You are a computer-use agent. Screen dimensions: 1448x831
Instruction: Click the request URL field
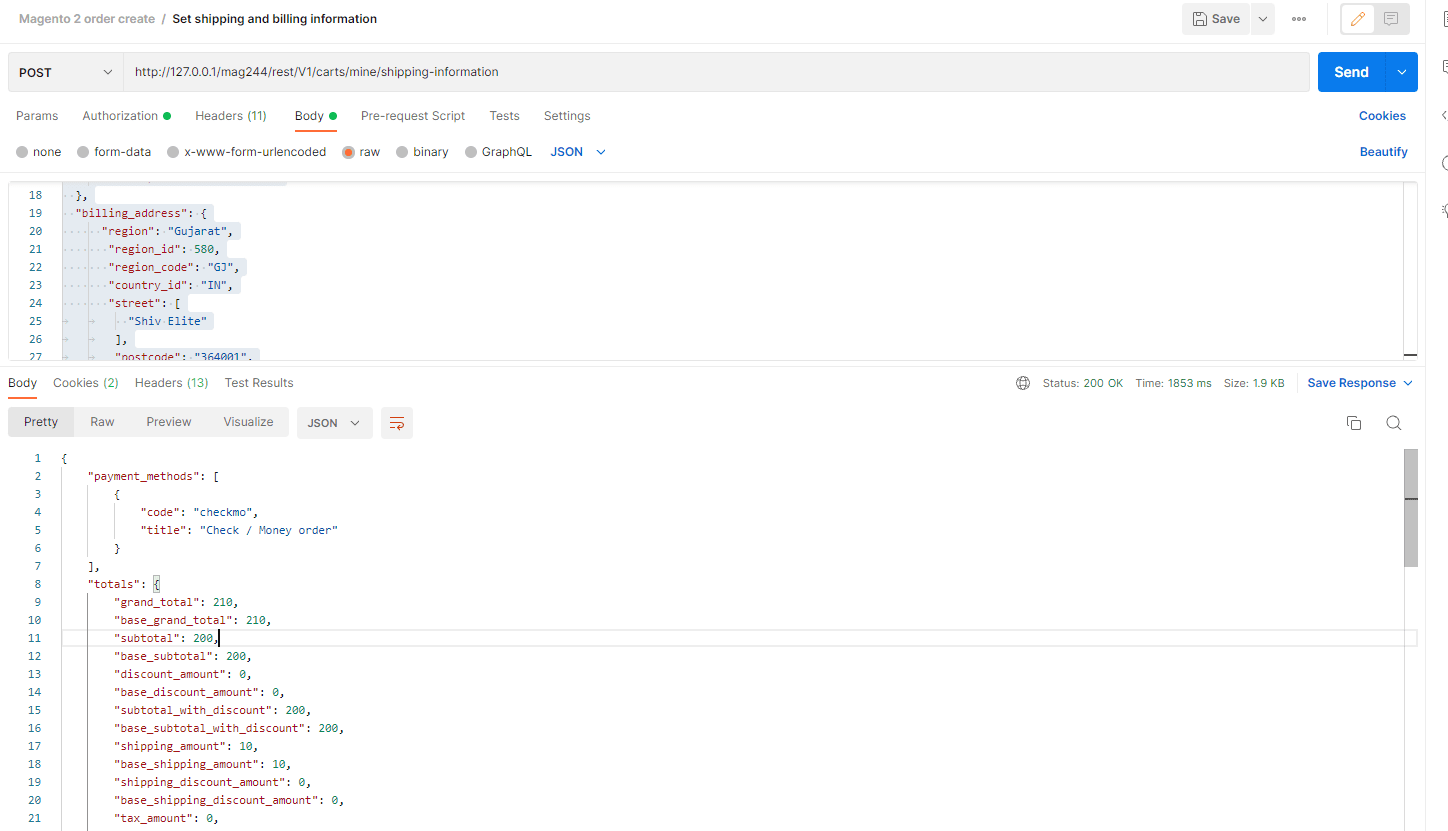tap(716, 72)
